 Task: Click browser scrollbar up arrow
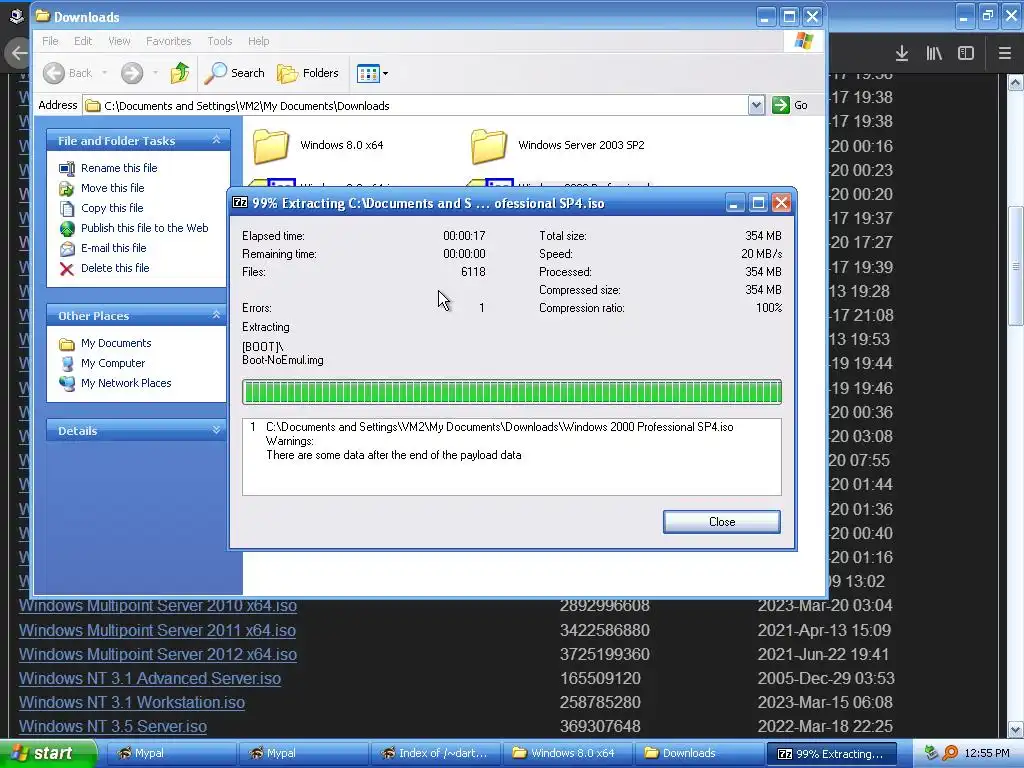point(1016,82)
